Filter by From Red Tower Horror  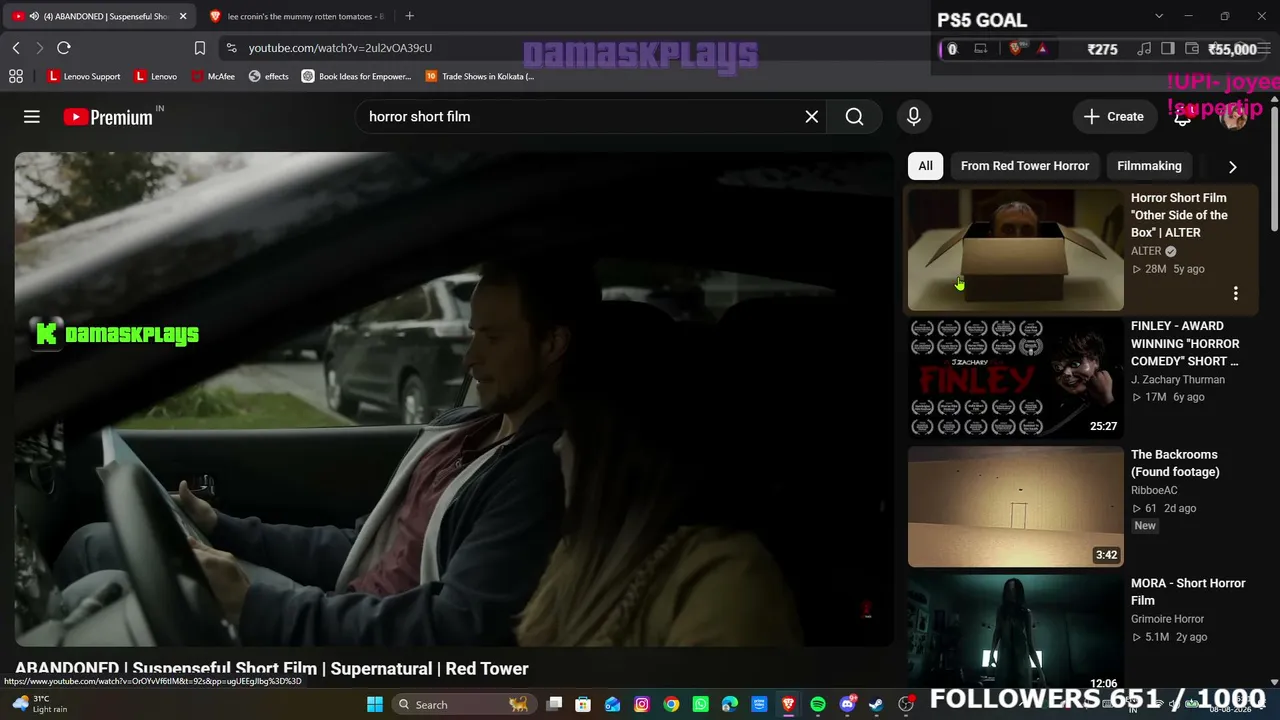(x=1025, y=166)
